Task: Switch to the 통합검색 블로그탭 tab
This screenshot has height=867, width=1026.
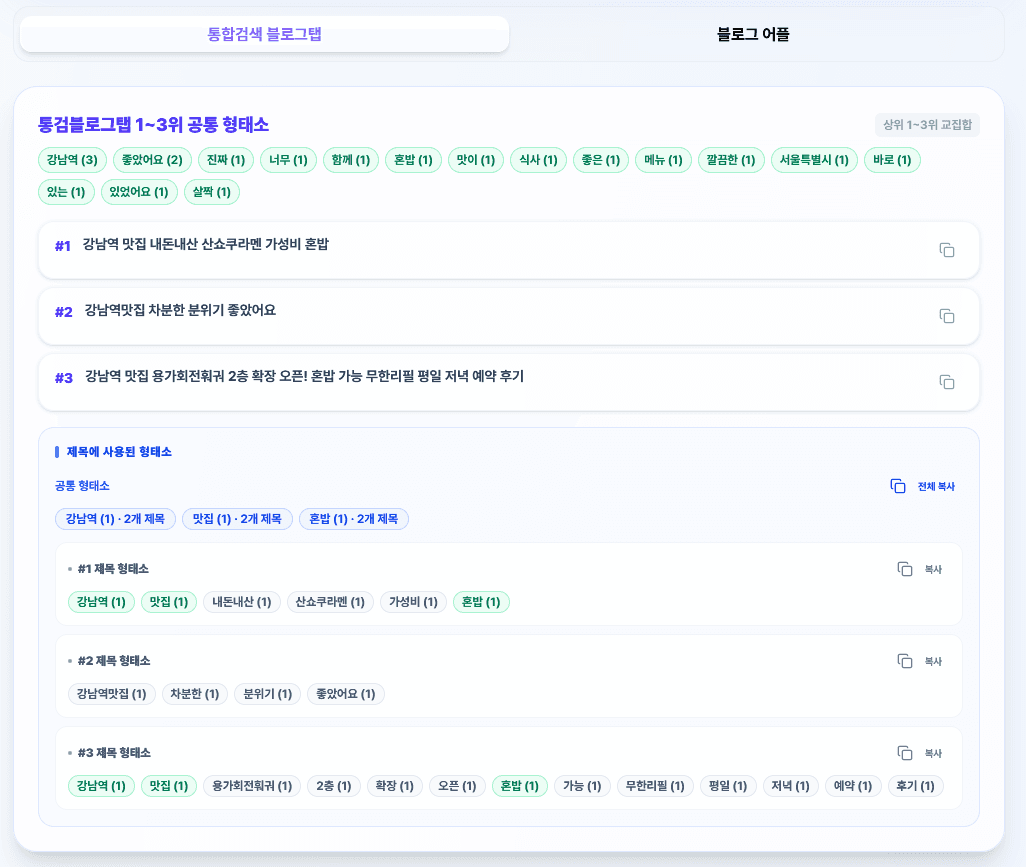Action: tap(266, 33)
